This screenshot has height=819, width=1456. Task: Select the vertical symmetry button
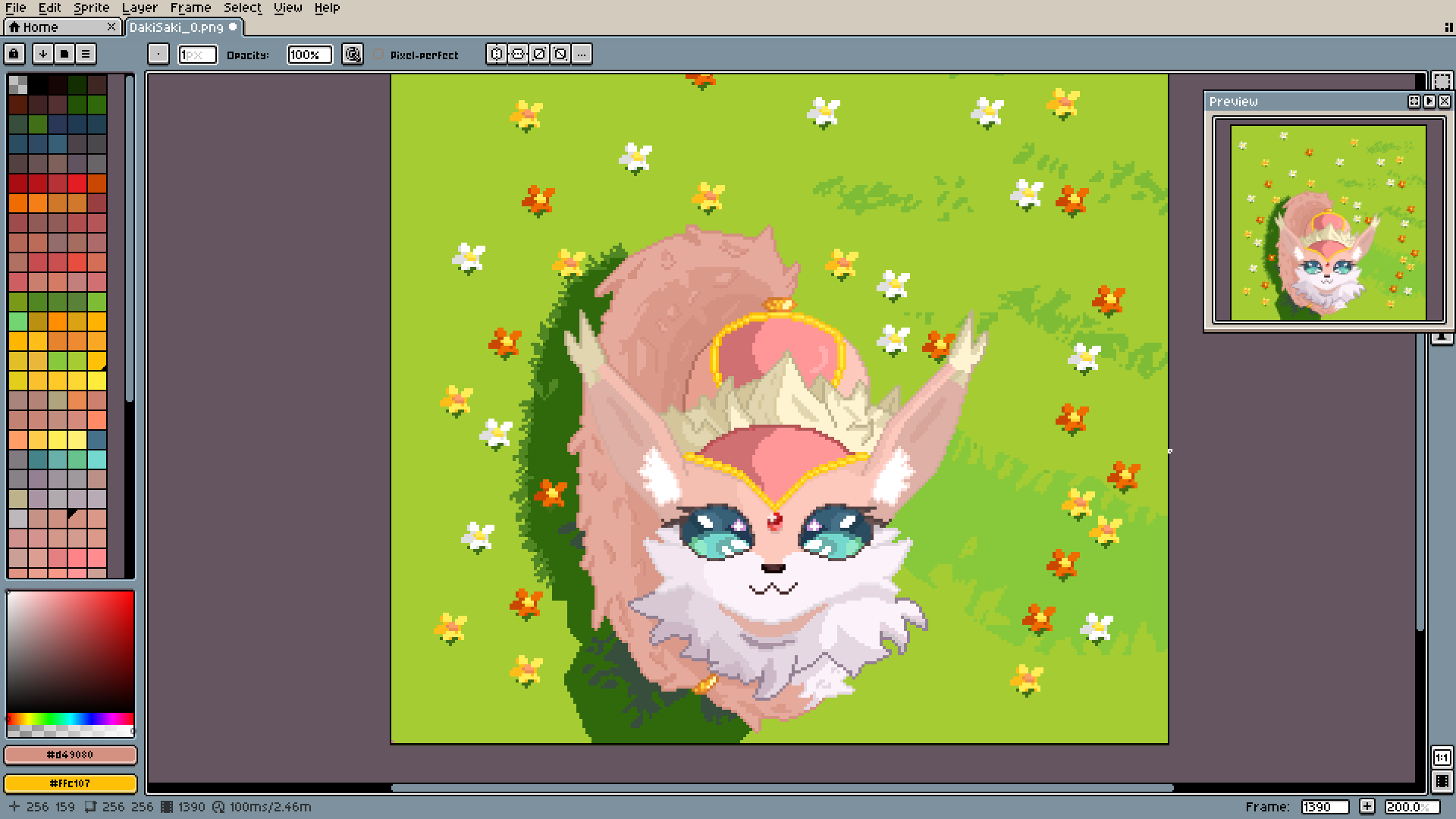tap(518, 54)
